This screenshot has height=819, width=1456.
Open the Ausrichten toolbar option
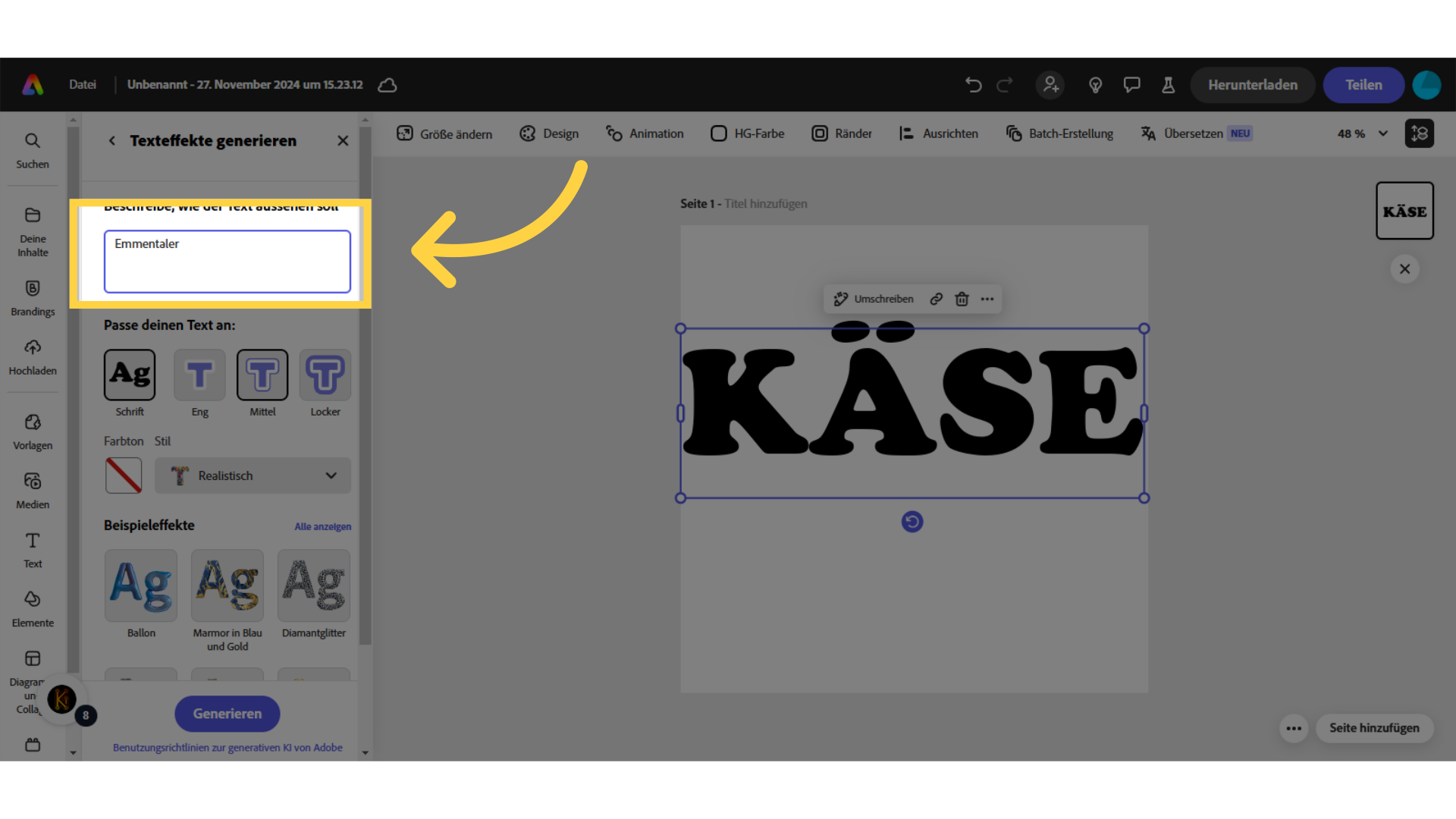coord(938,133)
